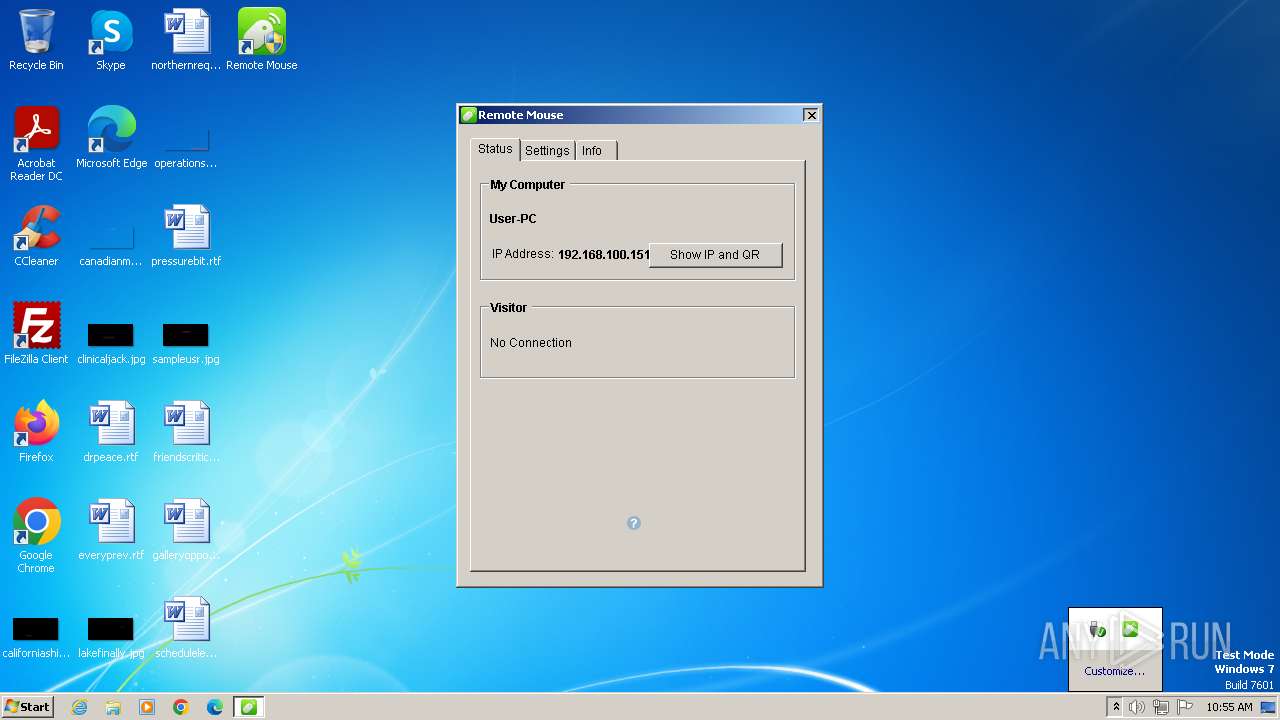Open everyprev.rtf document
The height and width of the screenshot is (720, 1280).
click(111, 530)
